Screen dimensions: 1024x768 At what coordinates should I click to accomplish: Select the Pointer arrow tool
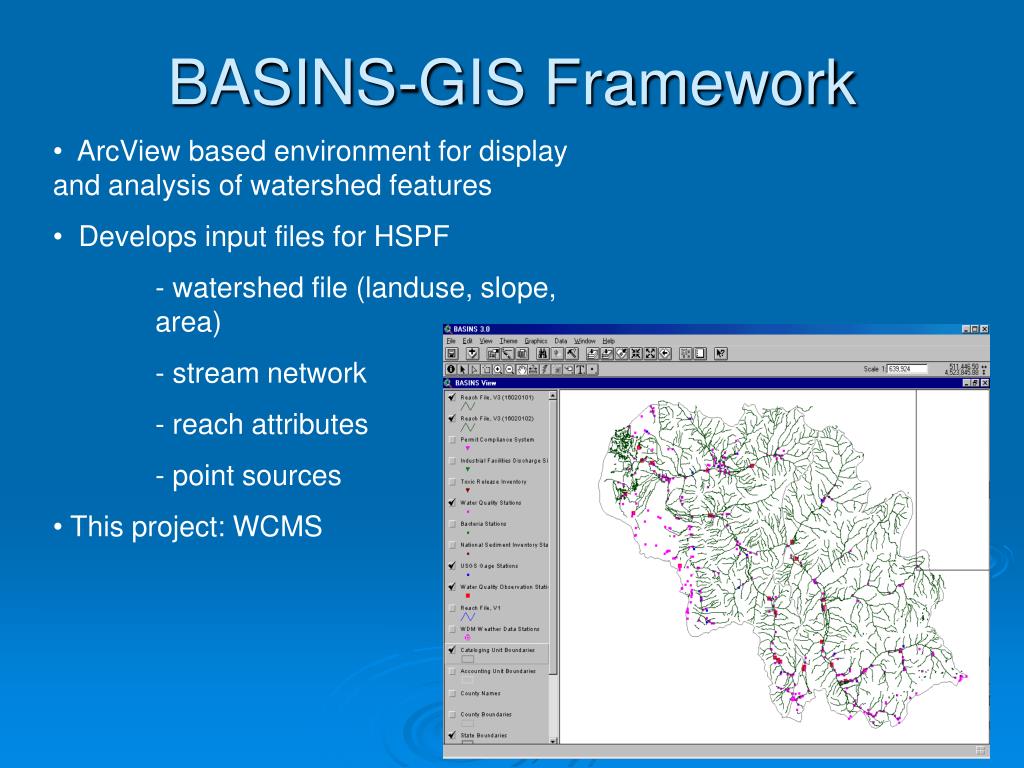click(x=462, y=369)
